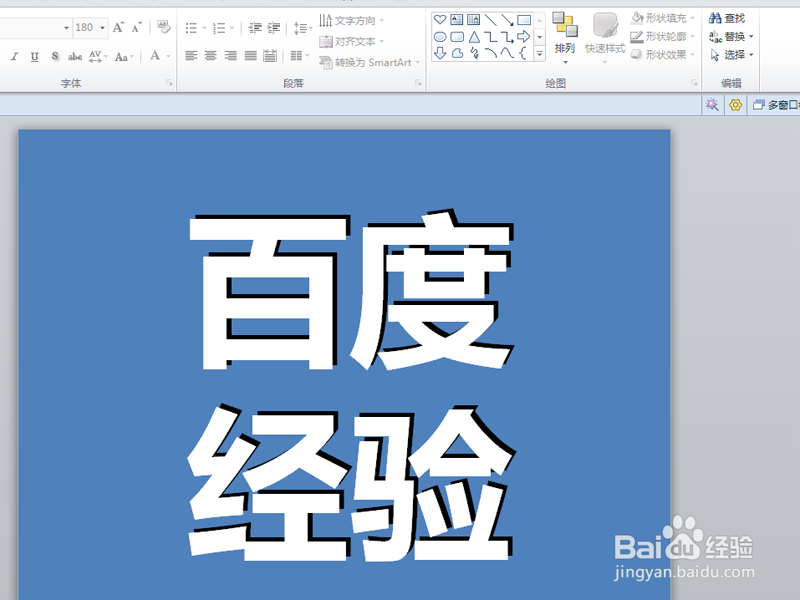Select the right block arrow shape
The height and width of the screenshot is (600, 800).
point(524,37)
